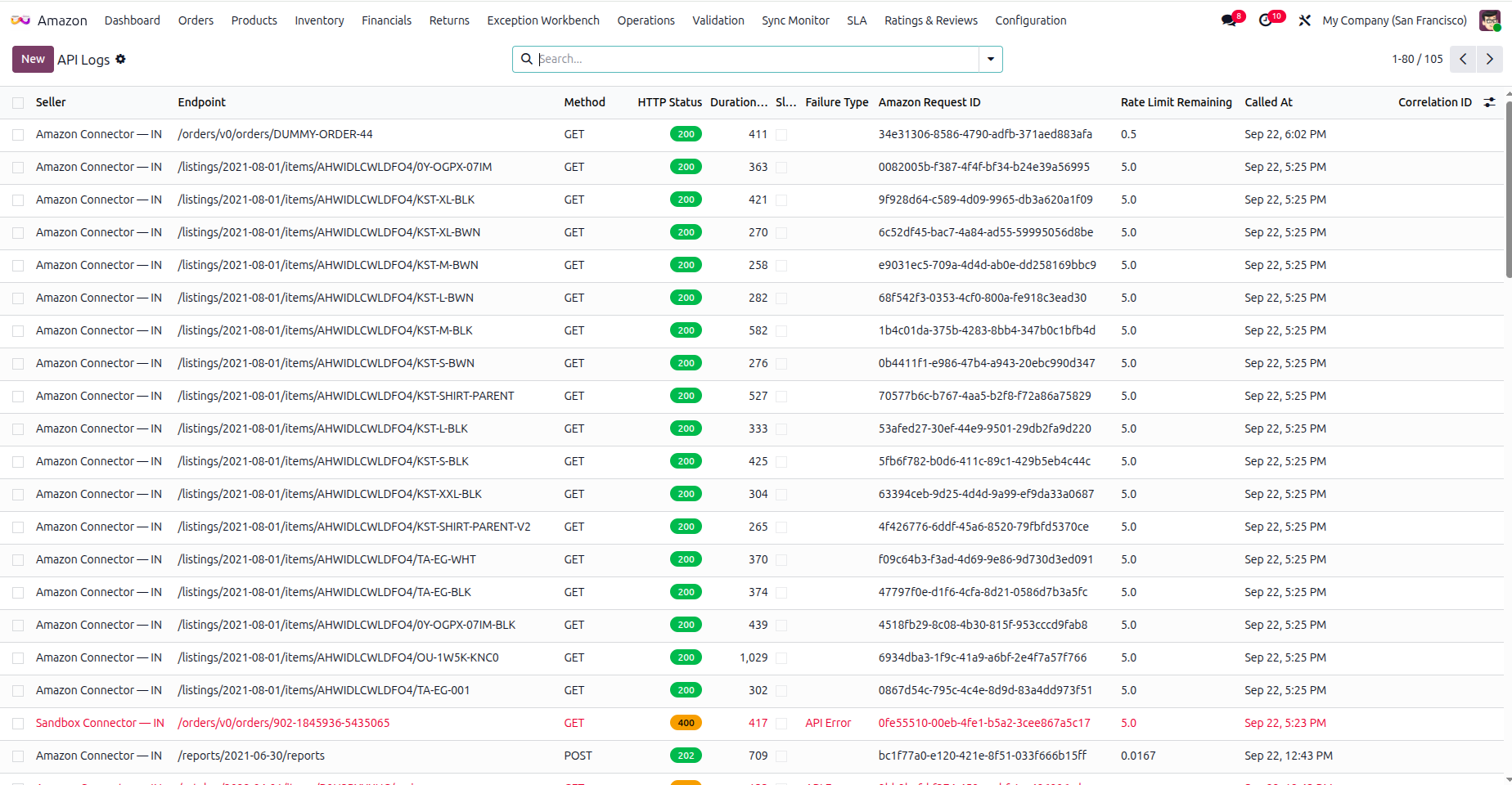This screenshot has height=785, width=1512.
Task: Sort by the Rate Limit Remaining header
Action: coord(1176,102)
